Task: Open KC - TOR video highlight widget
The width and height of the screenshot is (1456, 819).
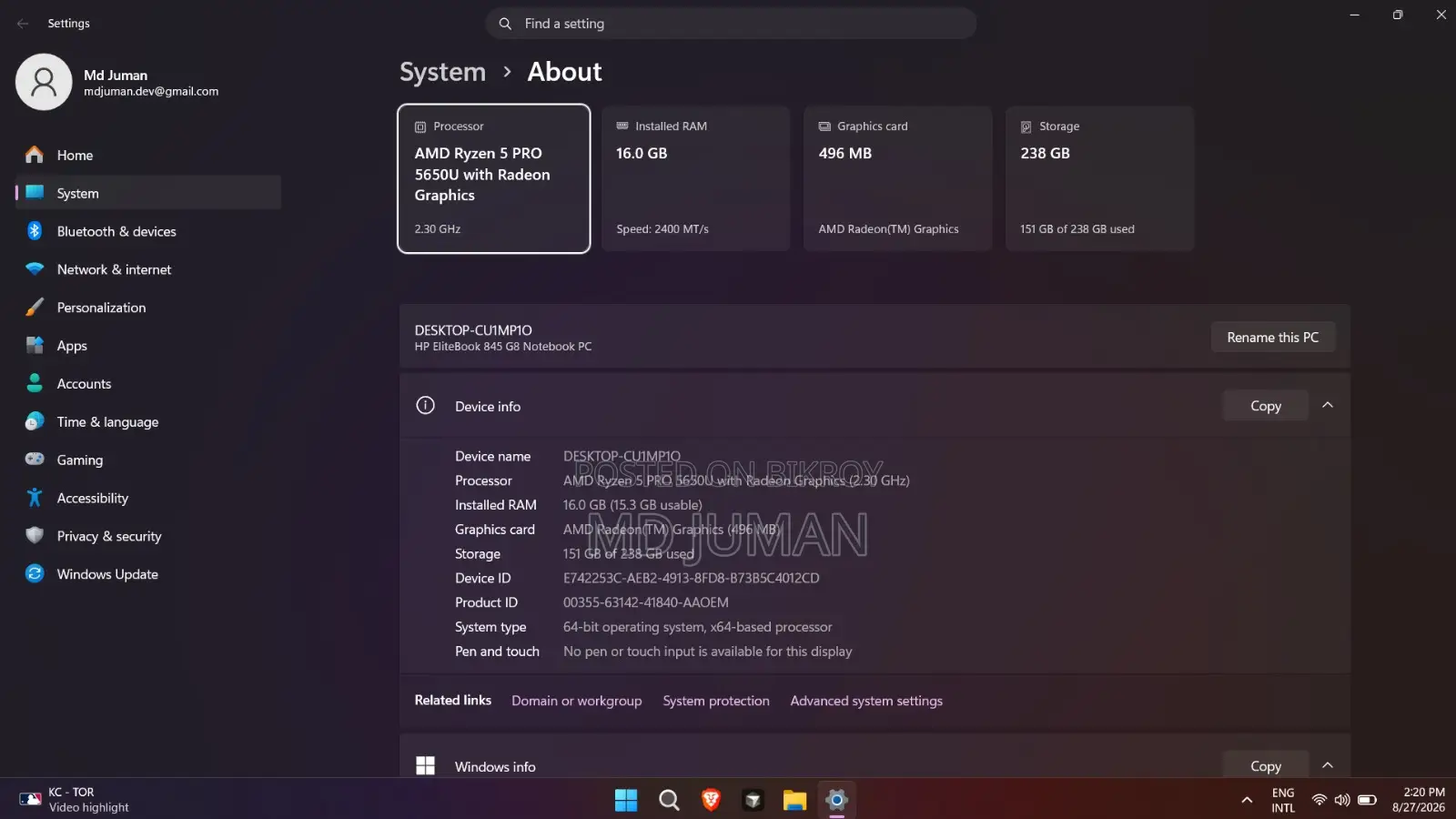Action: click(75, 800)
